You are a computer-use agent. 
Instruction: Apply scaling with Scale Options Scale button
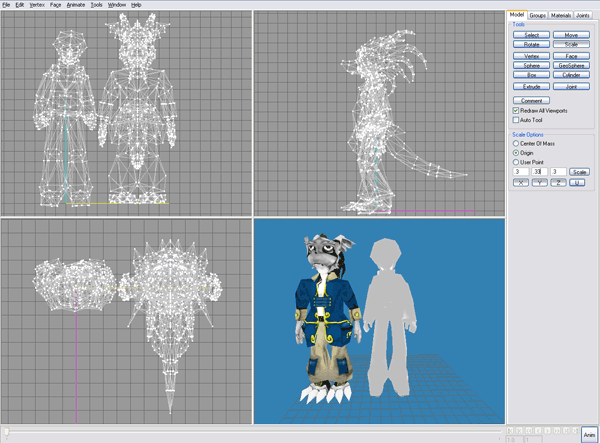pos(579,172)
